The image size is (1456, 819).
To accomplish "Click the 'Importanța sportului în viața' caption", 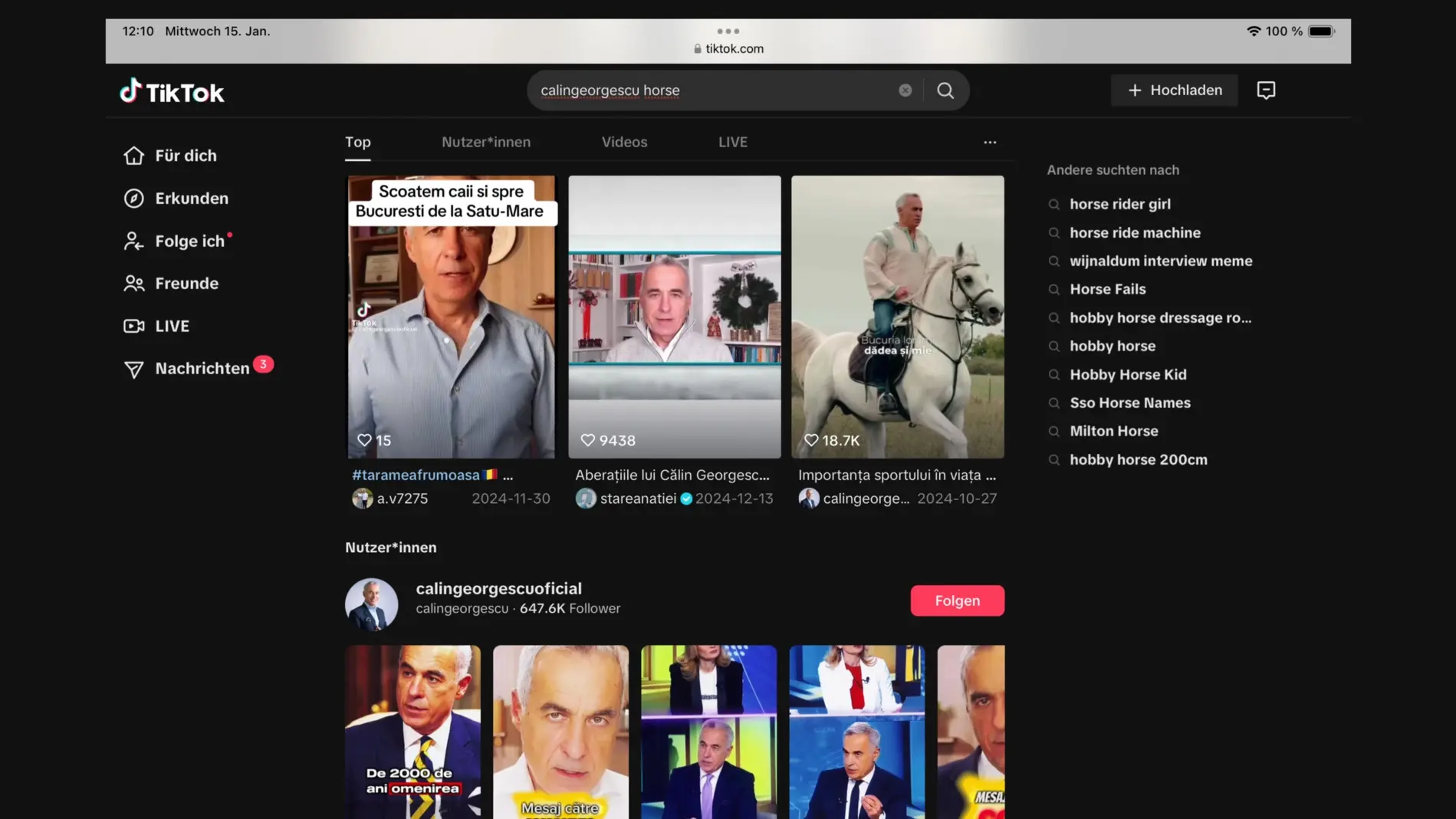I will point(897,475).
